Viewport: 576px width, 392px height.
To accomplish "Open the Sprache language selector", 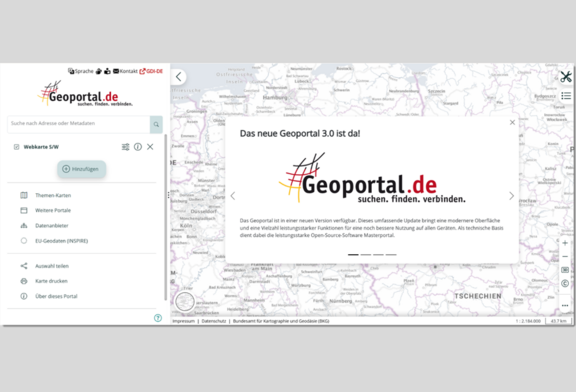I will (x=81, y=71).
